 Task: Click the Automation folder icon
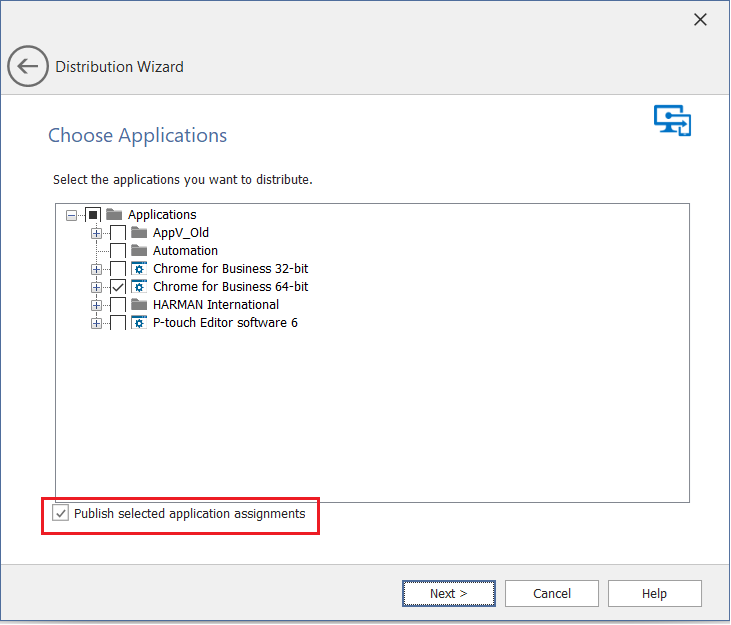[x=139, y=251]
